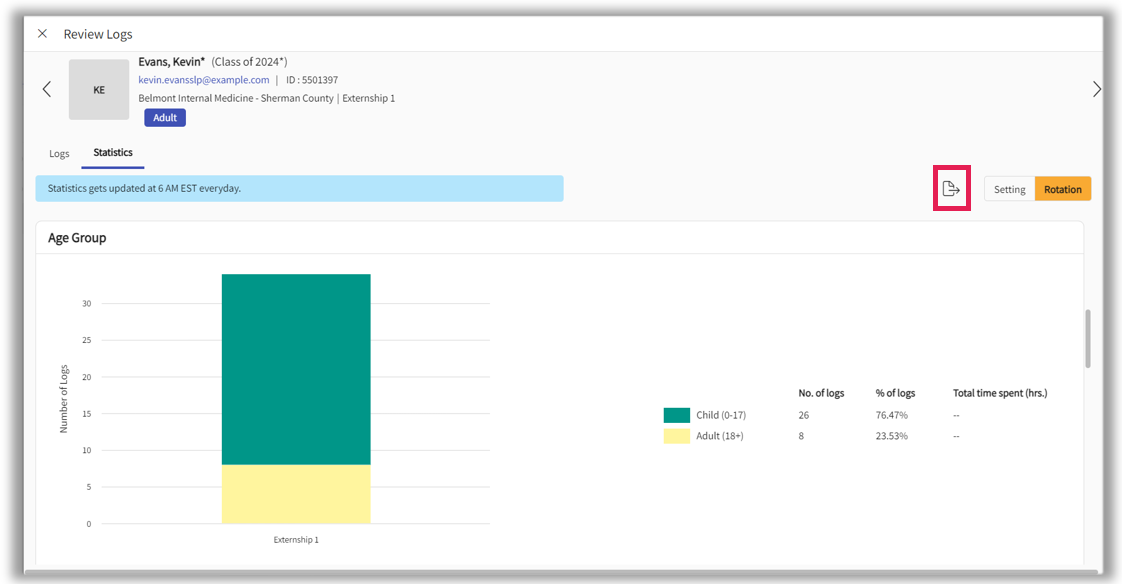Go to previous student arrow
The height and width of the screenshot is (584, 1122).
(47, 89)
